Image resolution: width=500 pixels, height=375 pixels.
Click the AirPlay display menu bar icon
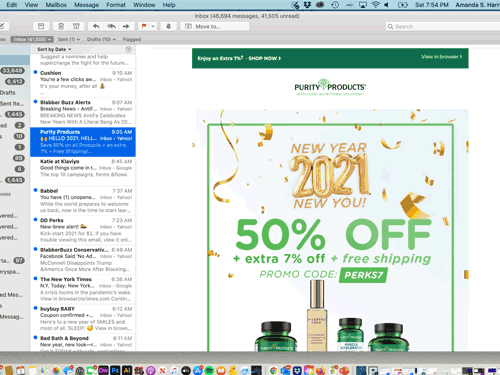(x=363, y=5)
